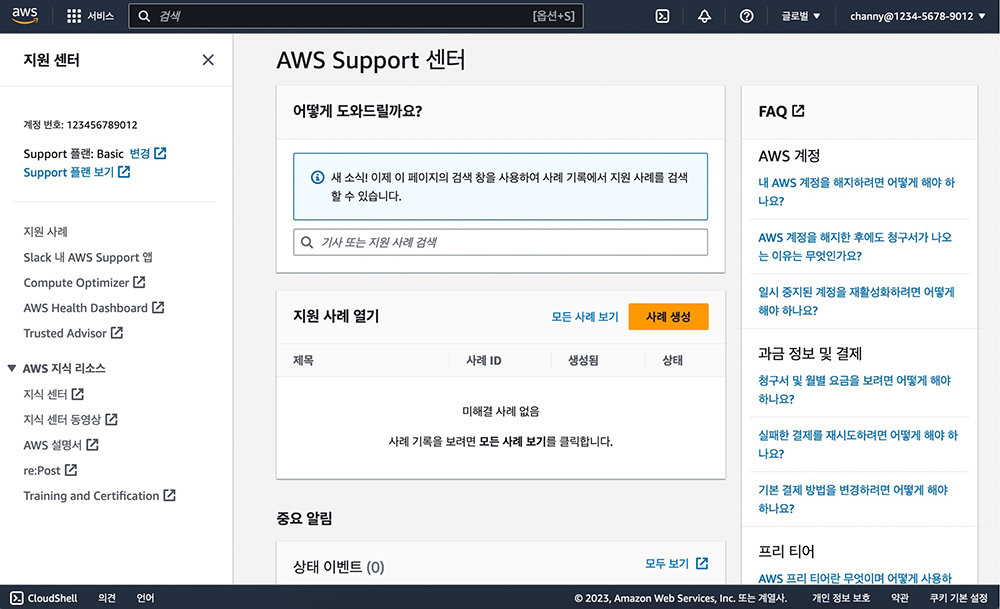Open Trusted Advisor from the sidebar

coord(65,333)
